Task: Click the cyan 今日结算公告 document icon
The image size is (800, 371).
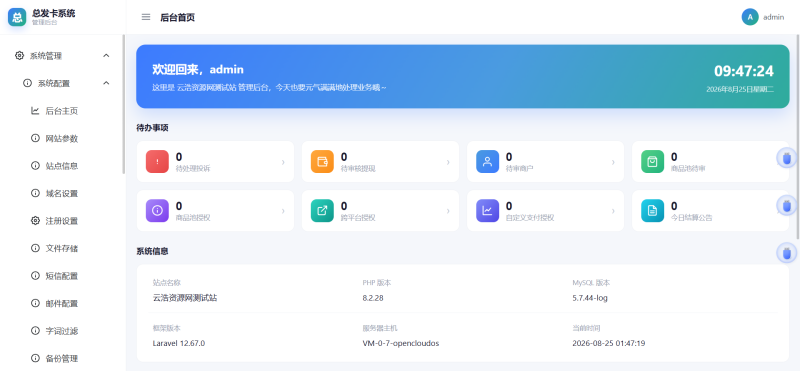Action: coord(653,211)
